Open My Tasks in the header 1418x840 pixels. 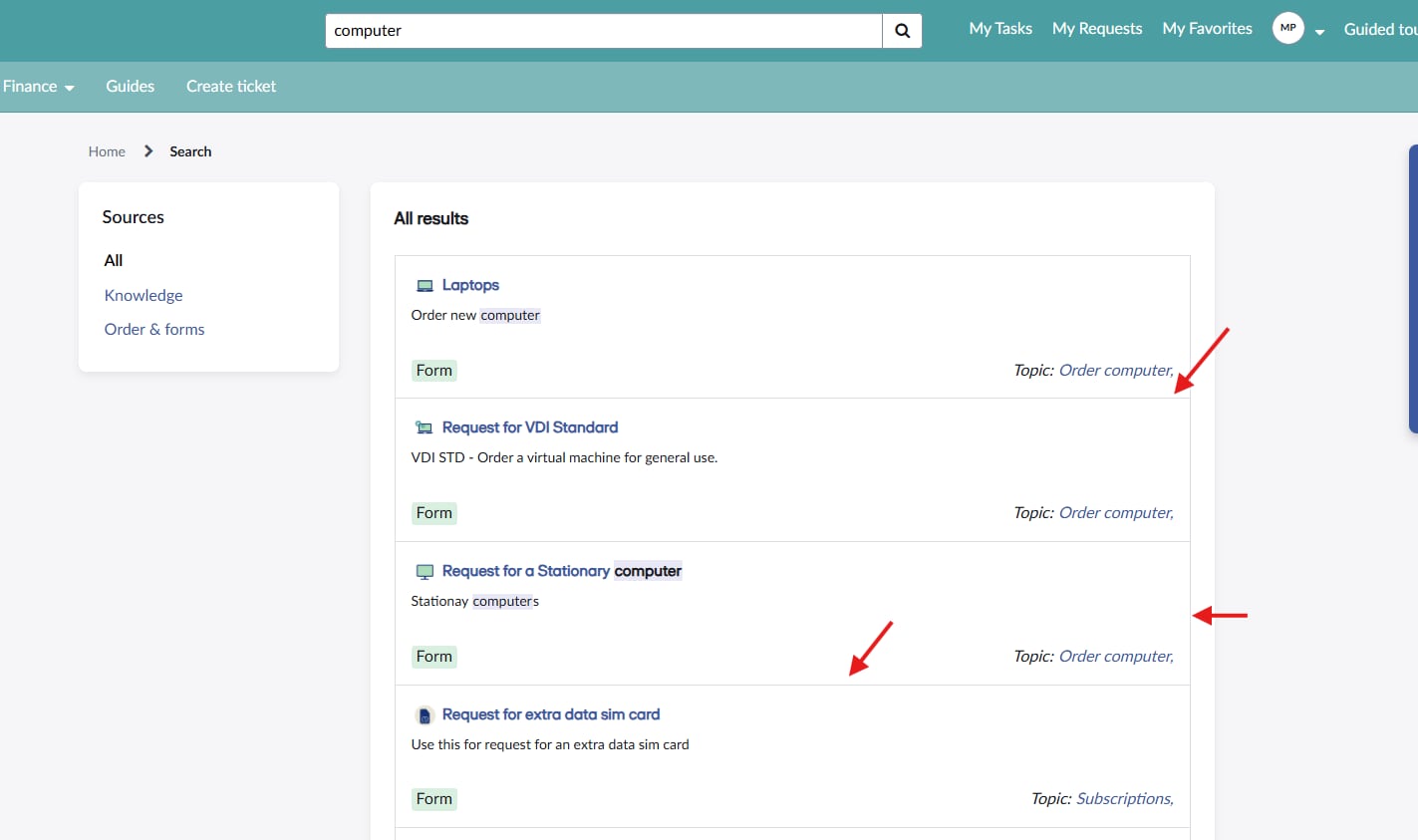coord(999,29)
